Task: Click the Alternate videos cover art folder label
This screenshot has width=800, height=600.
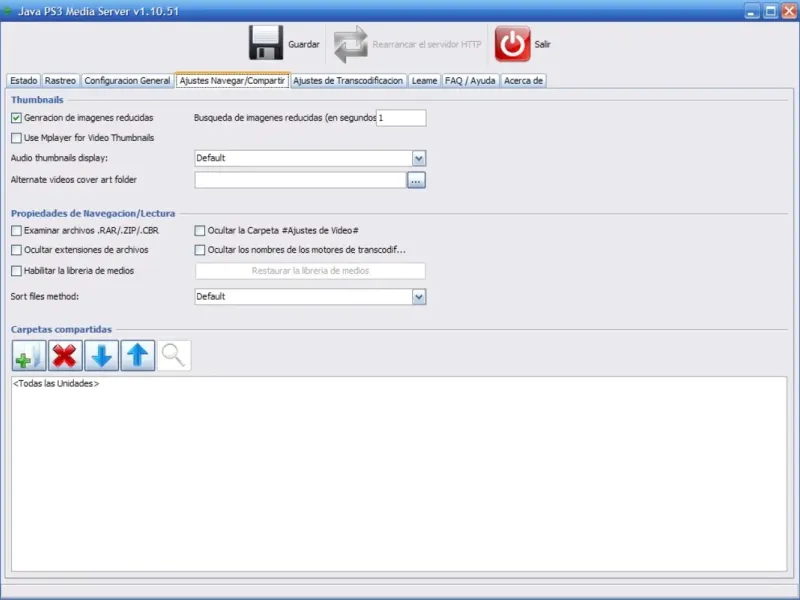Action: pos(73,180)
